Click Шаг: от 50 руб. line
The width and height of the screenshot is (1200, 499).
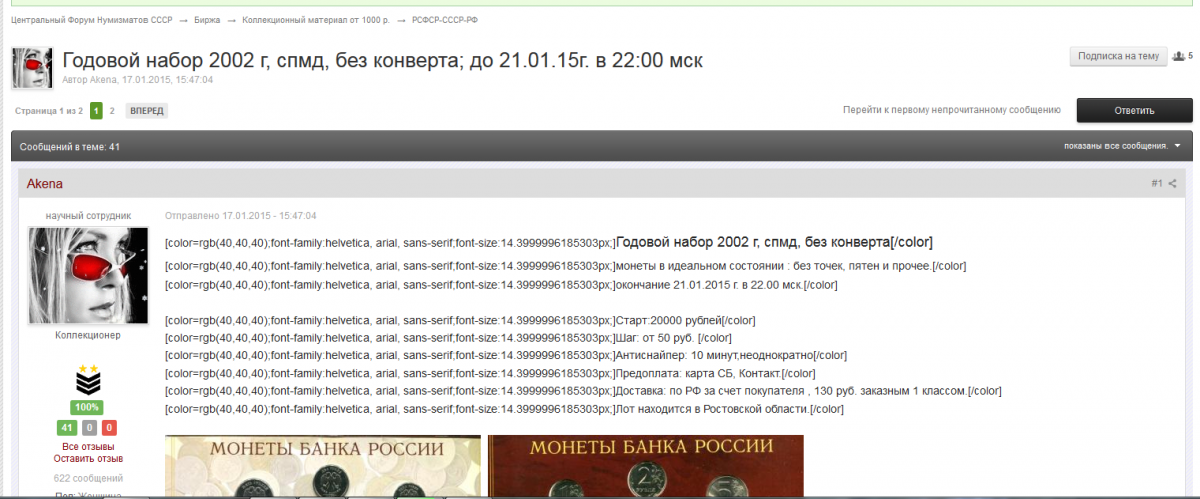pyautogui.click(x=448, y=338)
